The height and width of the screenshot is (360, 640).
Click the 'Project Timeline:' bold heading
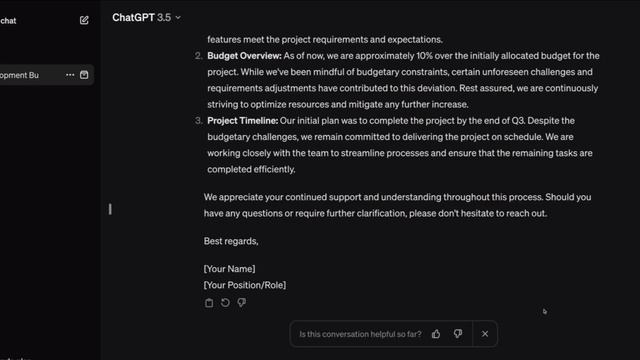pos(242,121)
